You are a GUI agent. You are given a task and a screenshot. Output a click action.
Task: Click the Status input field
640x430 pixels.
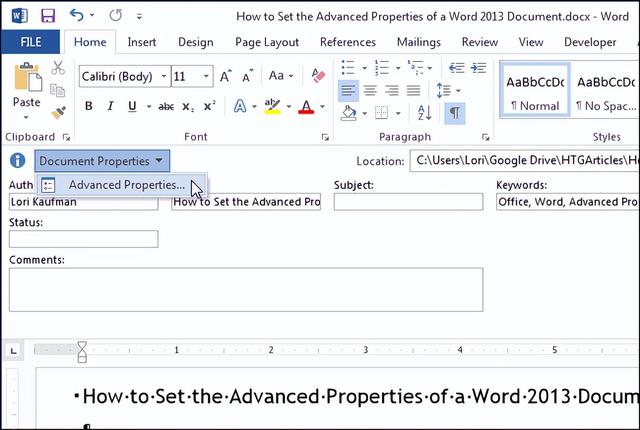84,239
